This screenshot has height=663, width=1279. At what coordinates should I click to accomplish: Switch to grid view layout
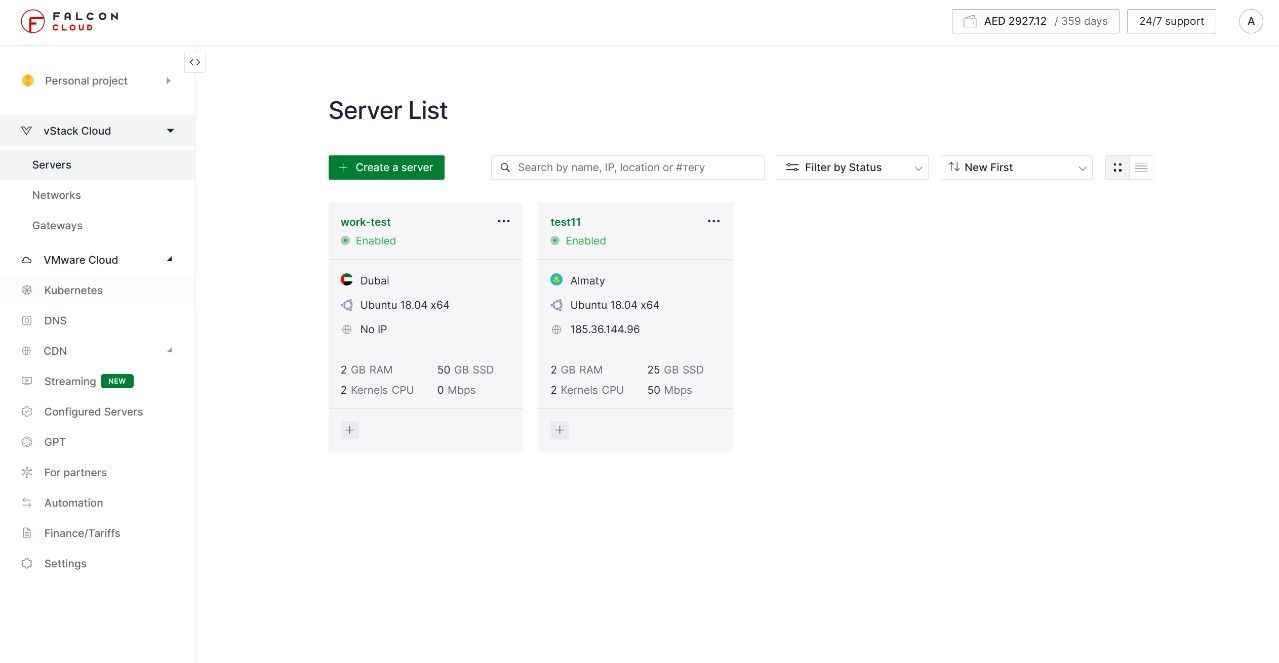[x=1117, y=168]
